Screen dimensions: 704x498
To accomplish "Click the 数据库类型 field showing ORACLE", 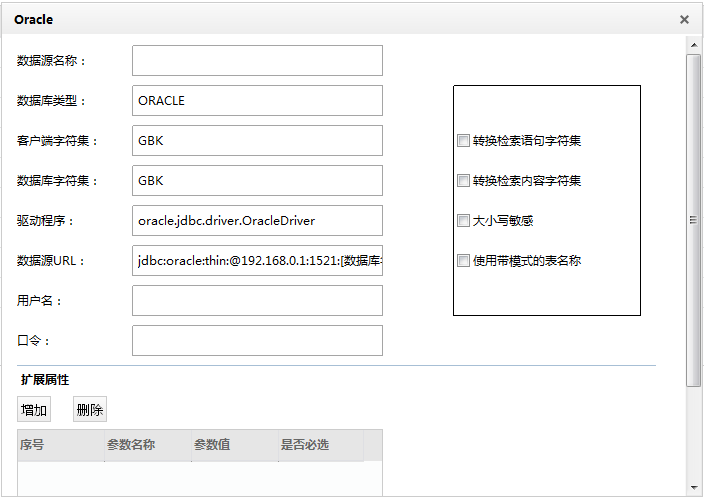I will point(257,101).
